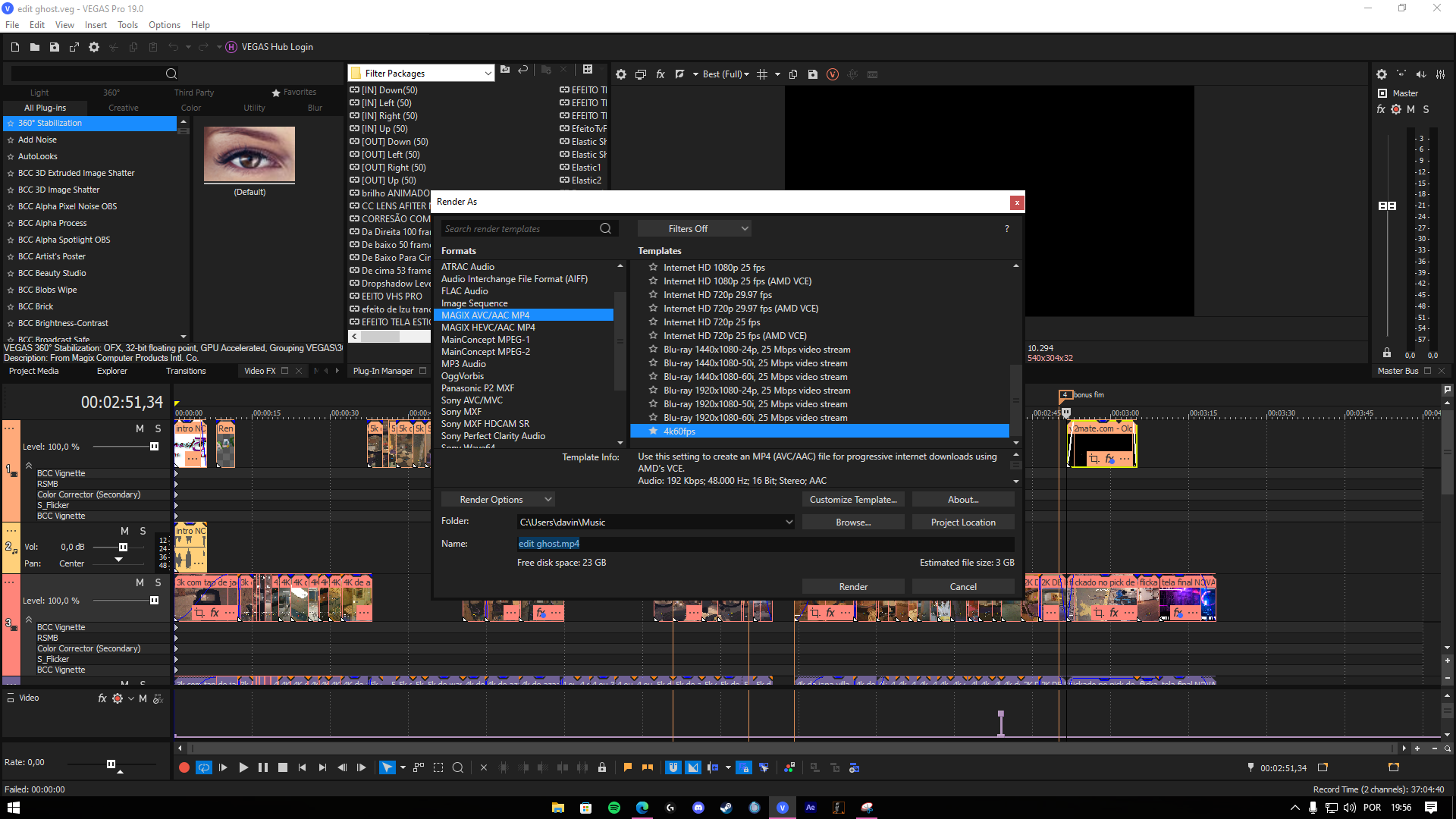
Task: Click the Play button in transport bar
Action: tap(243, 767)
